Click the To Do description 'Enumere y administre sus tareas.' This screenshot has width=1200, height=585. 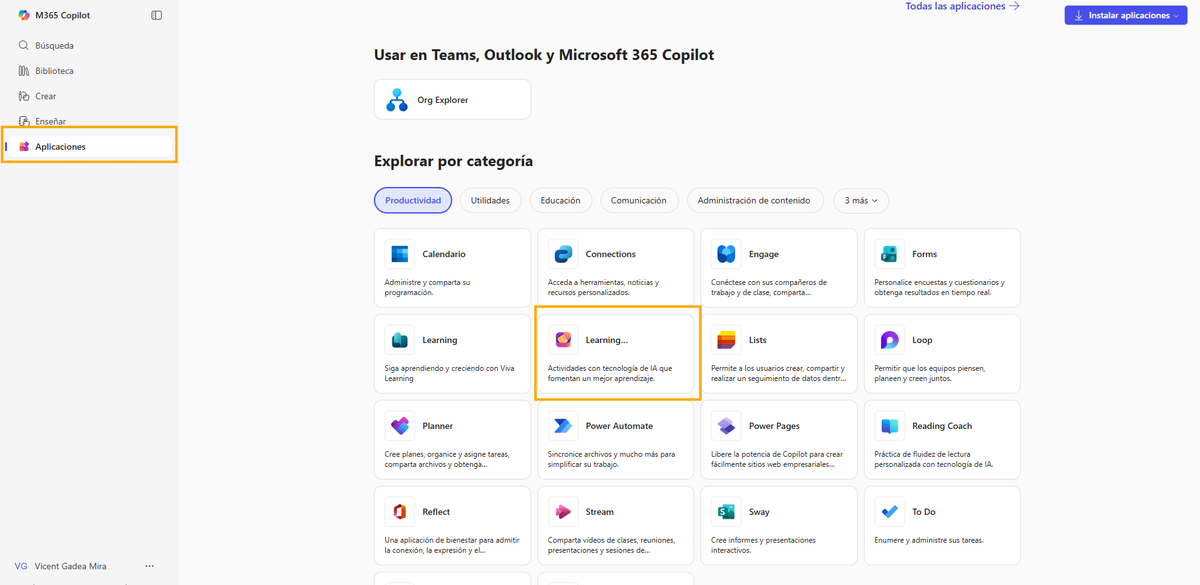(x=929, y=541)
